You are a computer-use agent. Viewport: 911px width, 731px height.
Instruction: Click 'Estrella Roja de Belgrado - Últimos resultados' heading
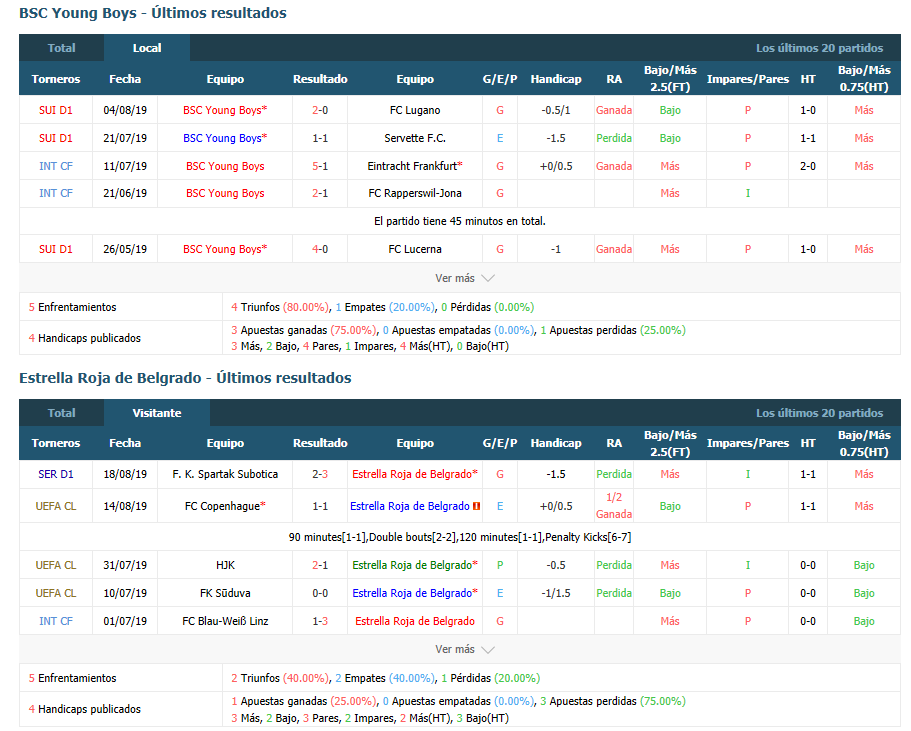tap(185, 378)
